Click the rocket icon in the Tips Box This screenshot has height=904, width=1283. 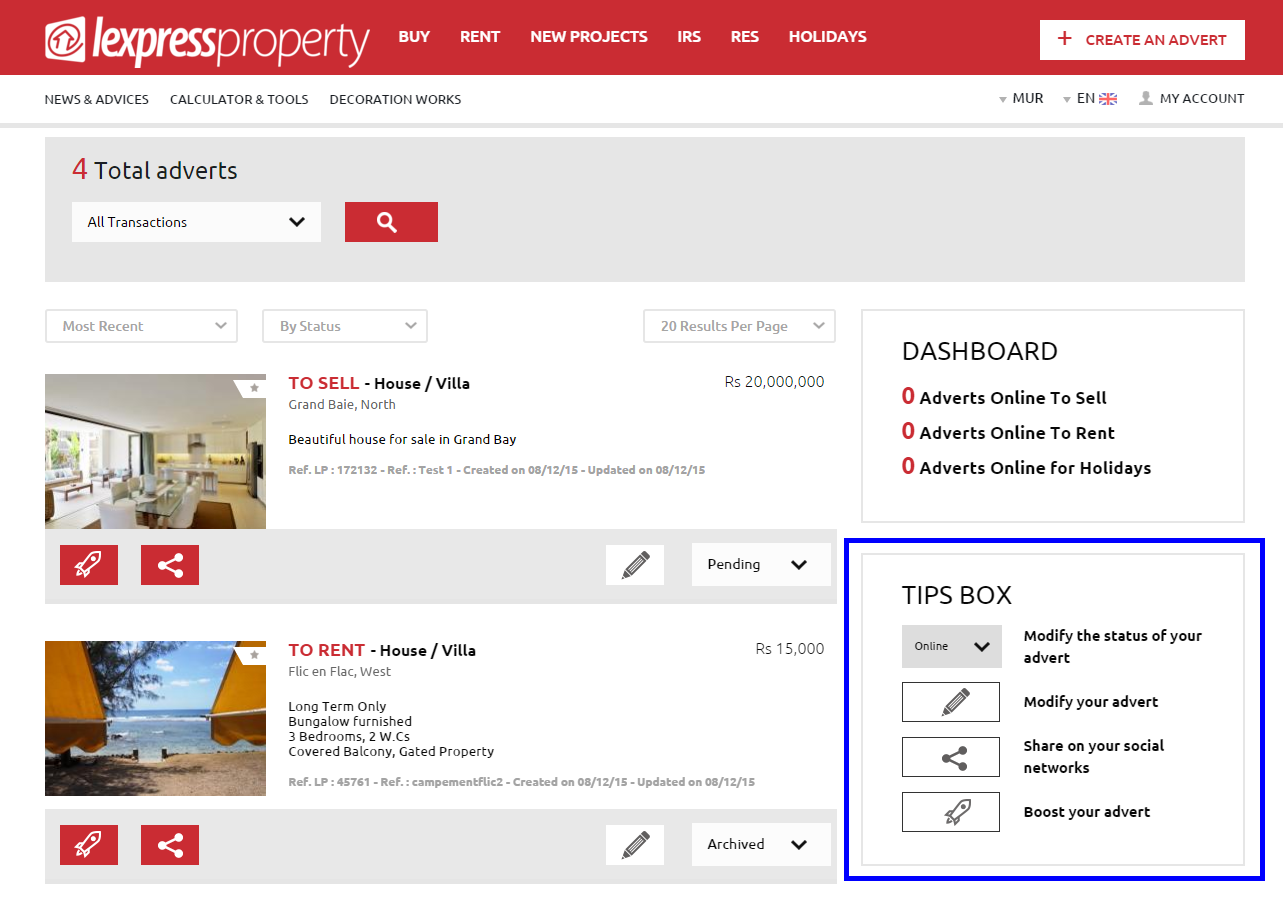coord(951,812)
